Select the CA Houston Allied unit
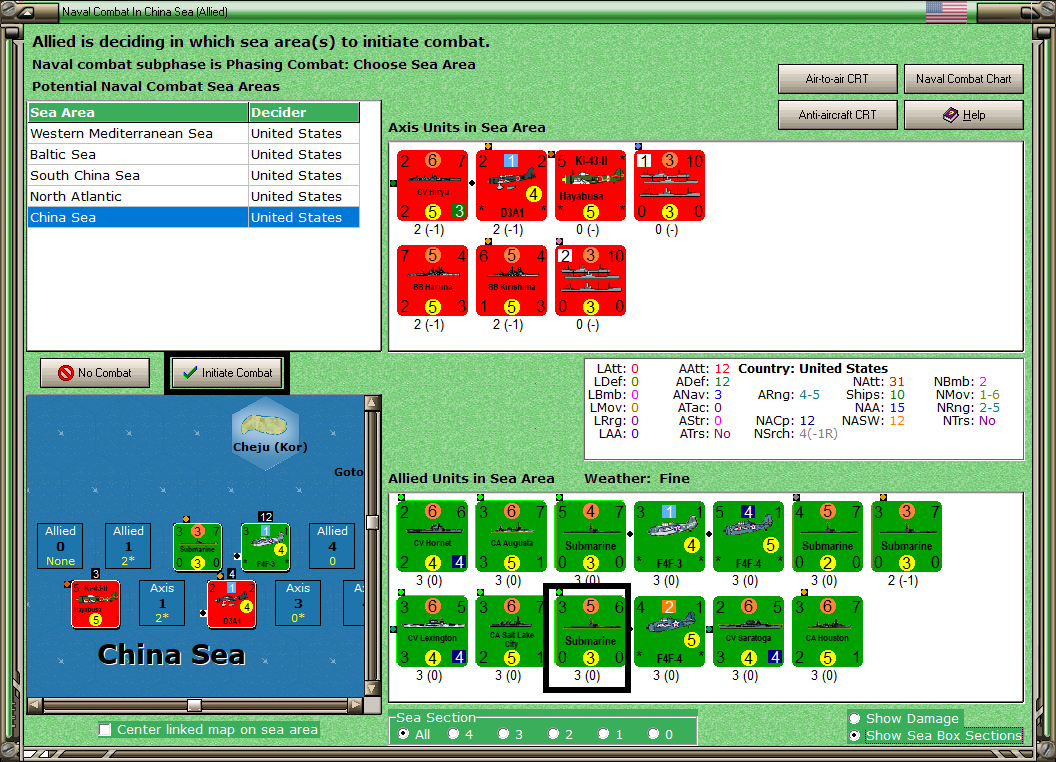 coord(828,631)
